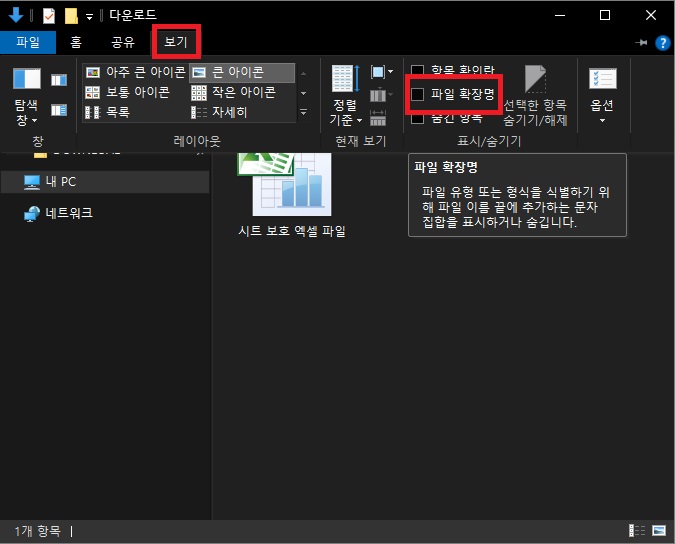The width and height of the screenshot is (675, 544).
Task: Open help with the question mark icon
Action: pyautogui.click(x=663, y=43)
